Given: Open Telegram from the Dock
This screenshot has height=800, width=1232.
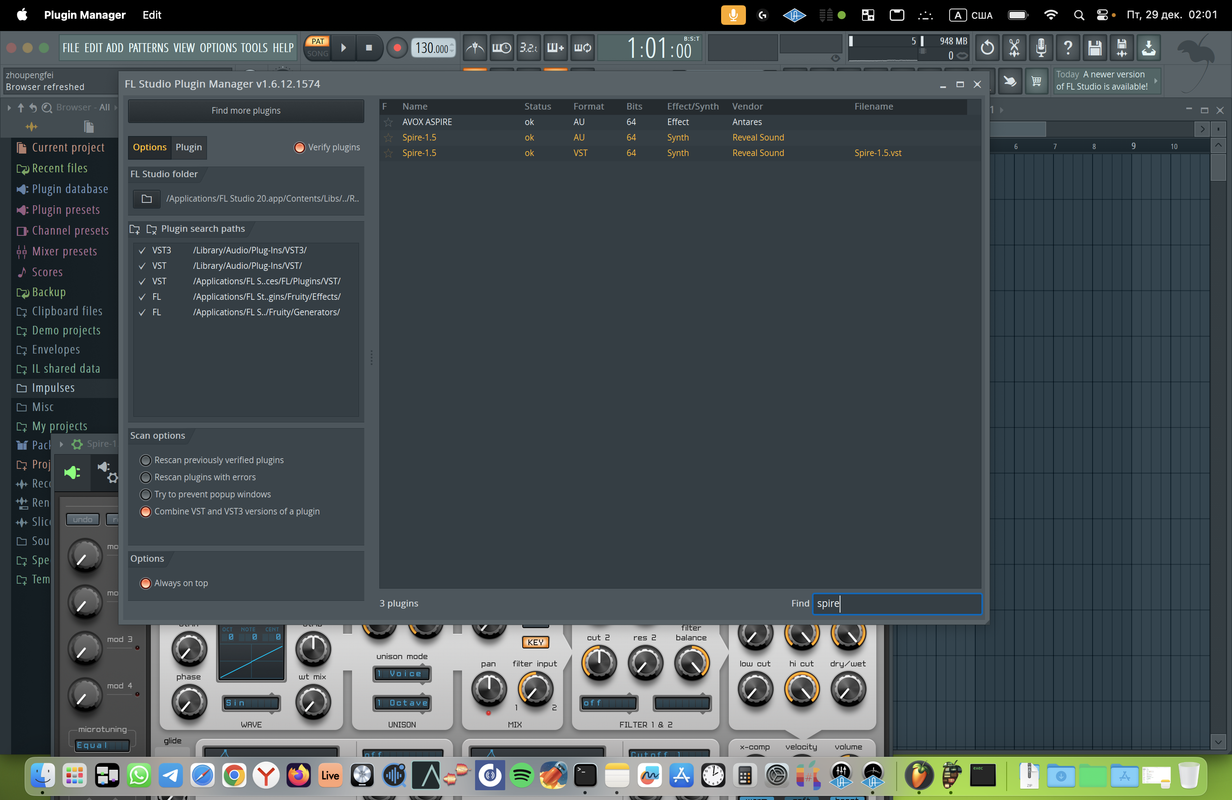Looking at the screenshot, I should click(170, 775).
